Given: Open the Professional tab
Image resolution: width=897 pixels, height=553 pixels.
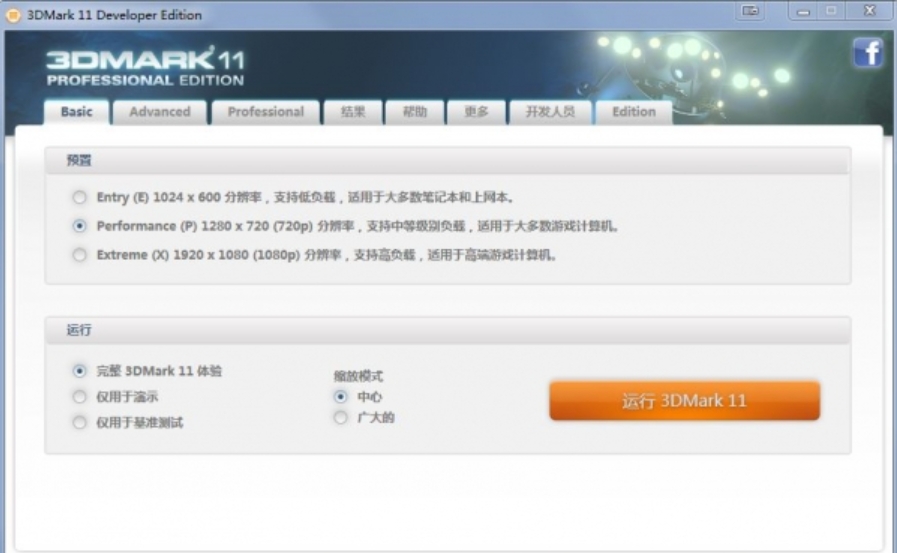Looking at the screenshot, I should (x=266, y=112).
